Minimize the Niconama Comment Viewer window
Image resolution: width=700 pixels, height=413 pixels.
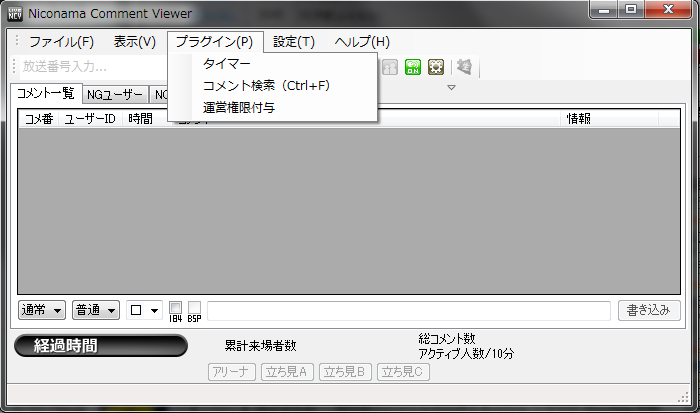(604, 10)
